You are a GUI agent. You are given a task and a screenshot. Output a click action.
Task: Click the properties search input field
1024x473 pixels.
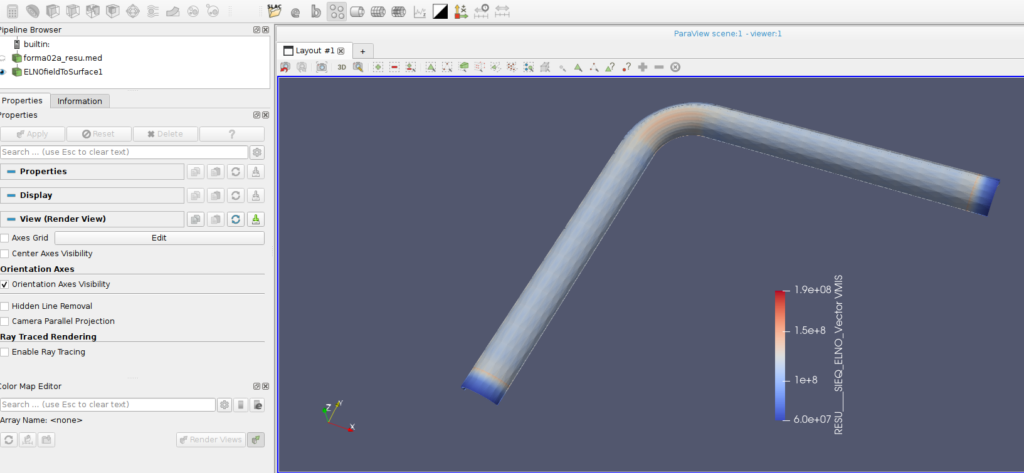(x=124, y=152)
